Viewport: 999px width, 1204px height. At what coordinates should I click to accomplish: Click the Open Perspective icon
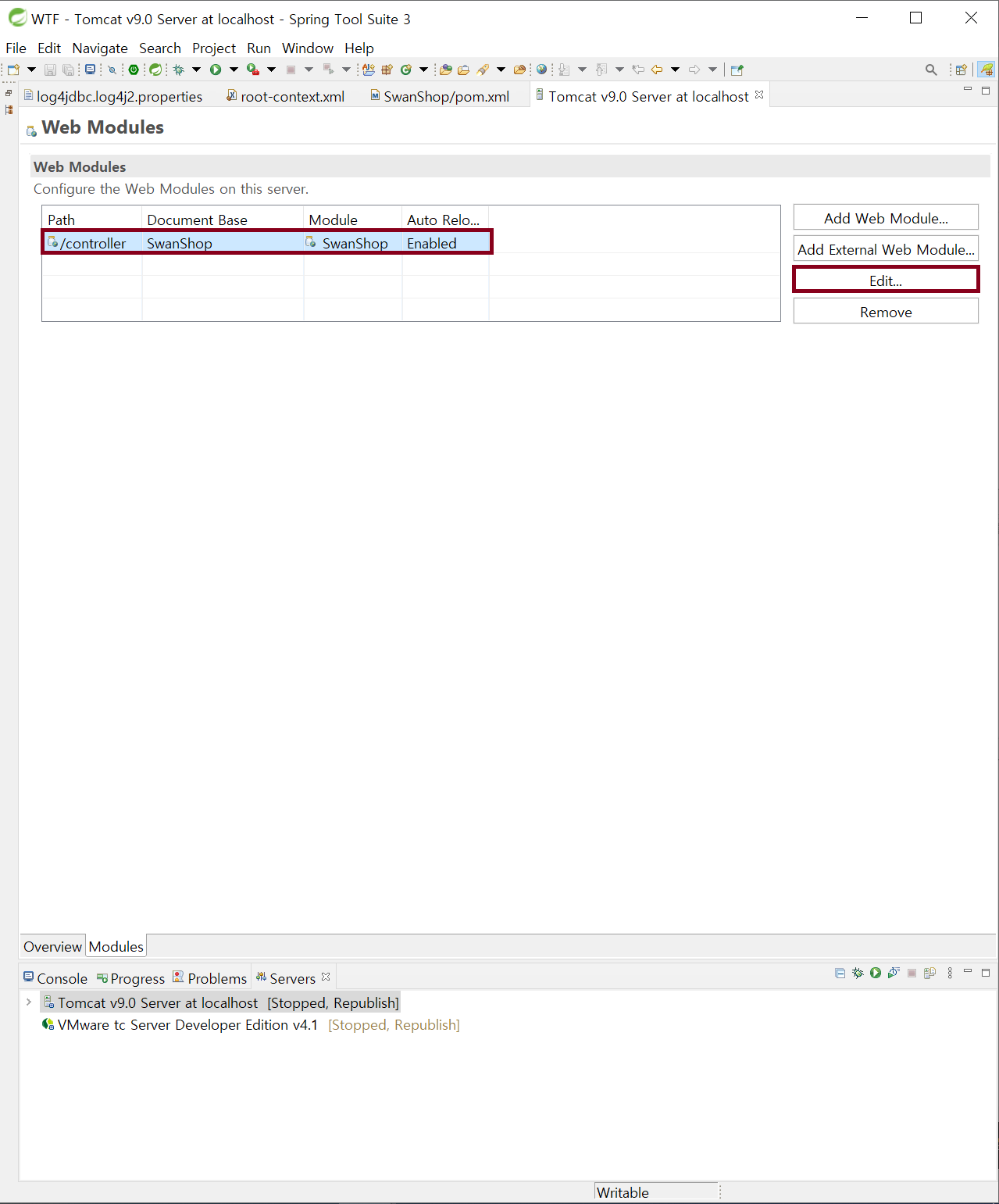point(962,70)
